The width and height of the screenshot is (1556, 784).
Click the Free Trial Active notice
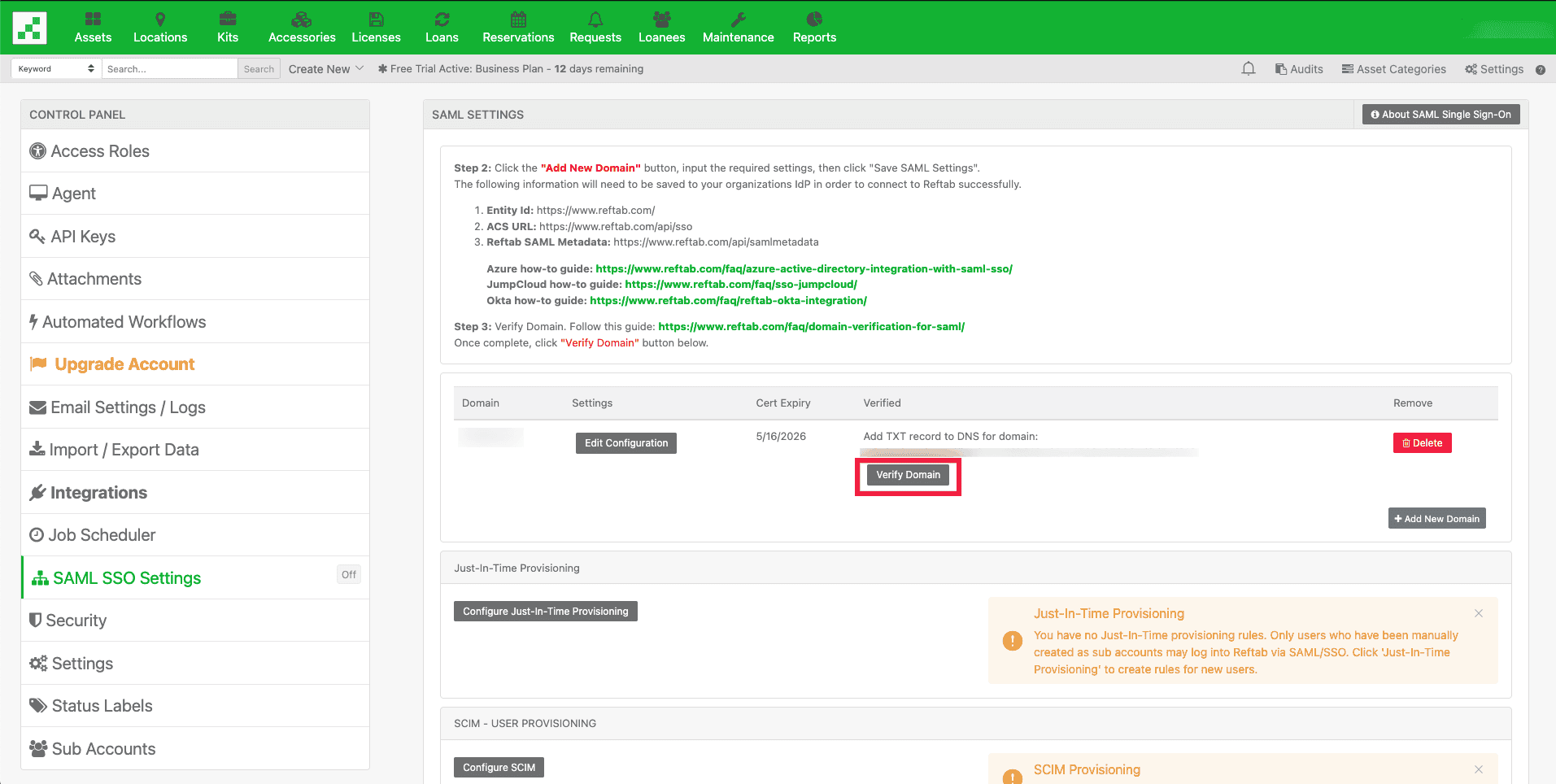510,69
